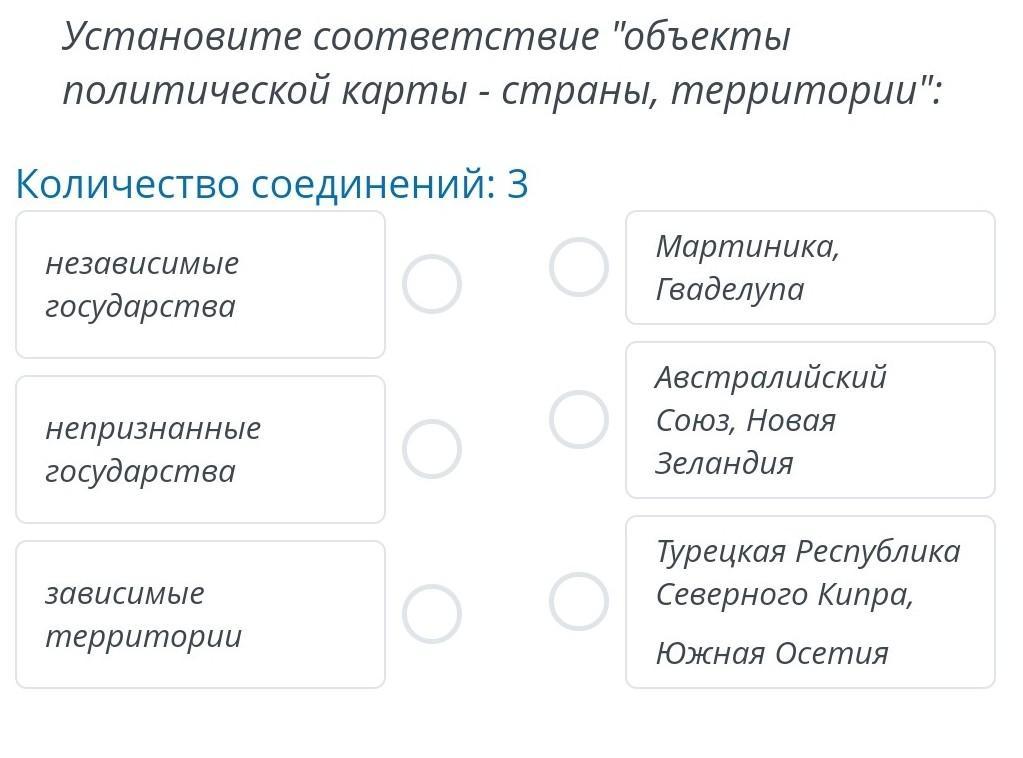Click the Австралийский Союз, Новая Зеландия card
The image size is (1023, 758).
(x=810, y=419)
